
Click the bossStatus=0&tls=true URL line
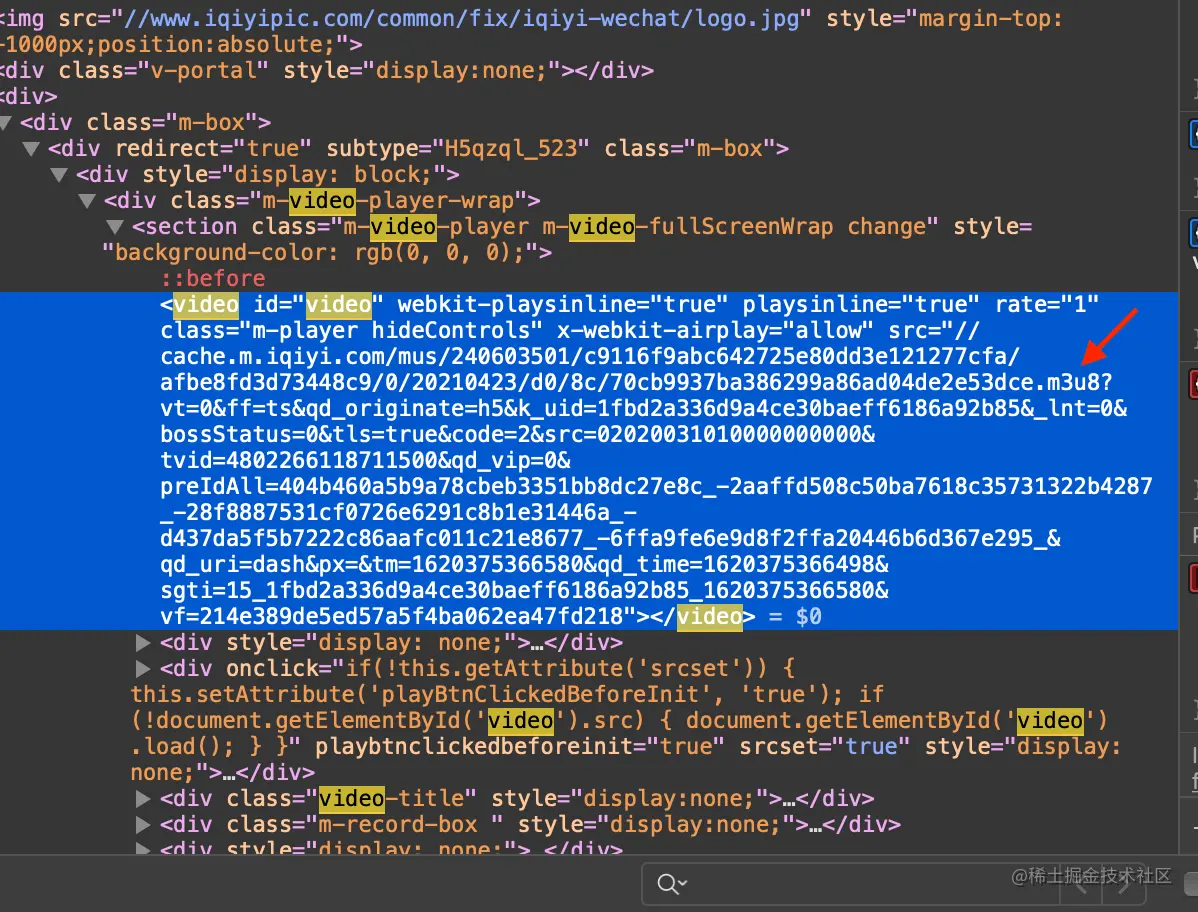click(518, 435)
